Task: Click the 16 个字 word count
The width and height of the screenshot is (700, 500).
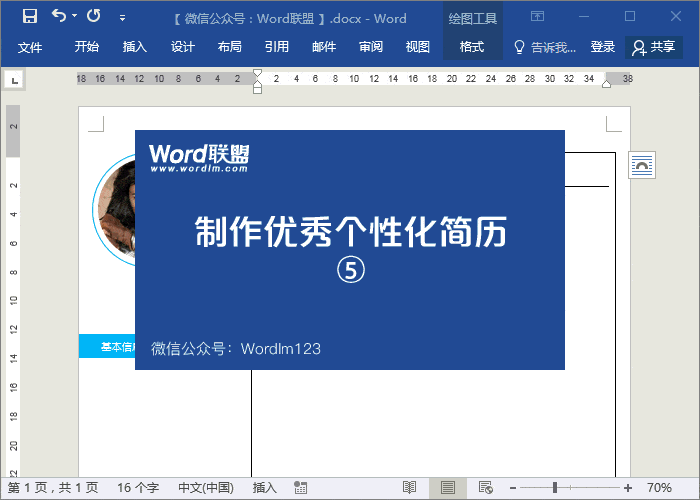Action: coord(138,488)
